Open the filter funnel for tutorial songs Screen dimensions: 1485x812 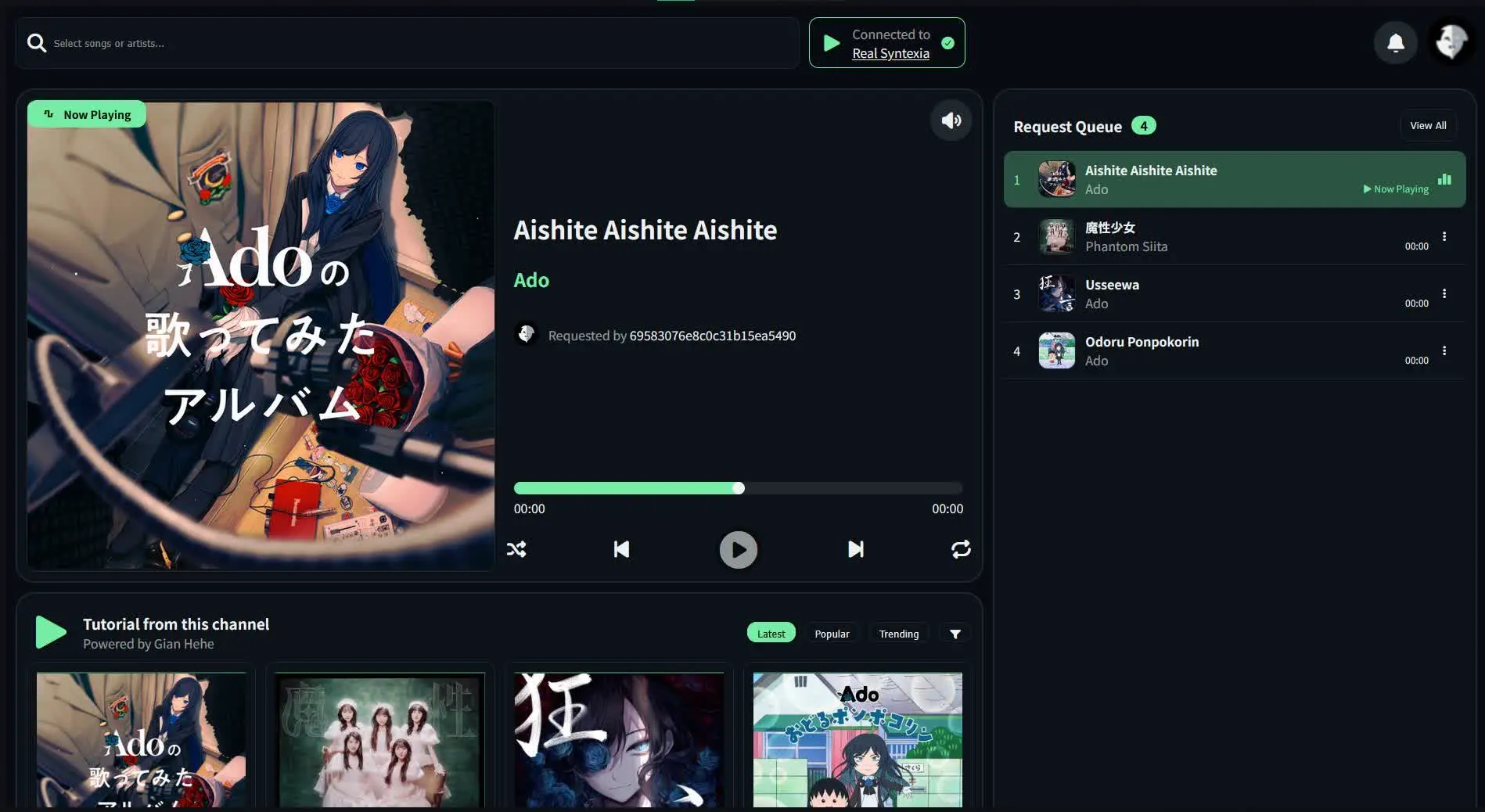(955, 634)
